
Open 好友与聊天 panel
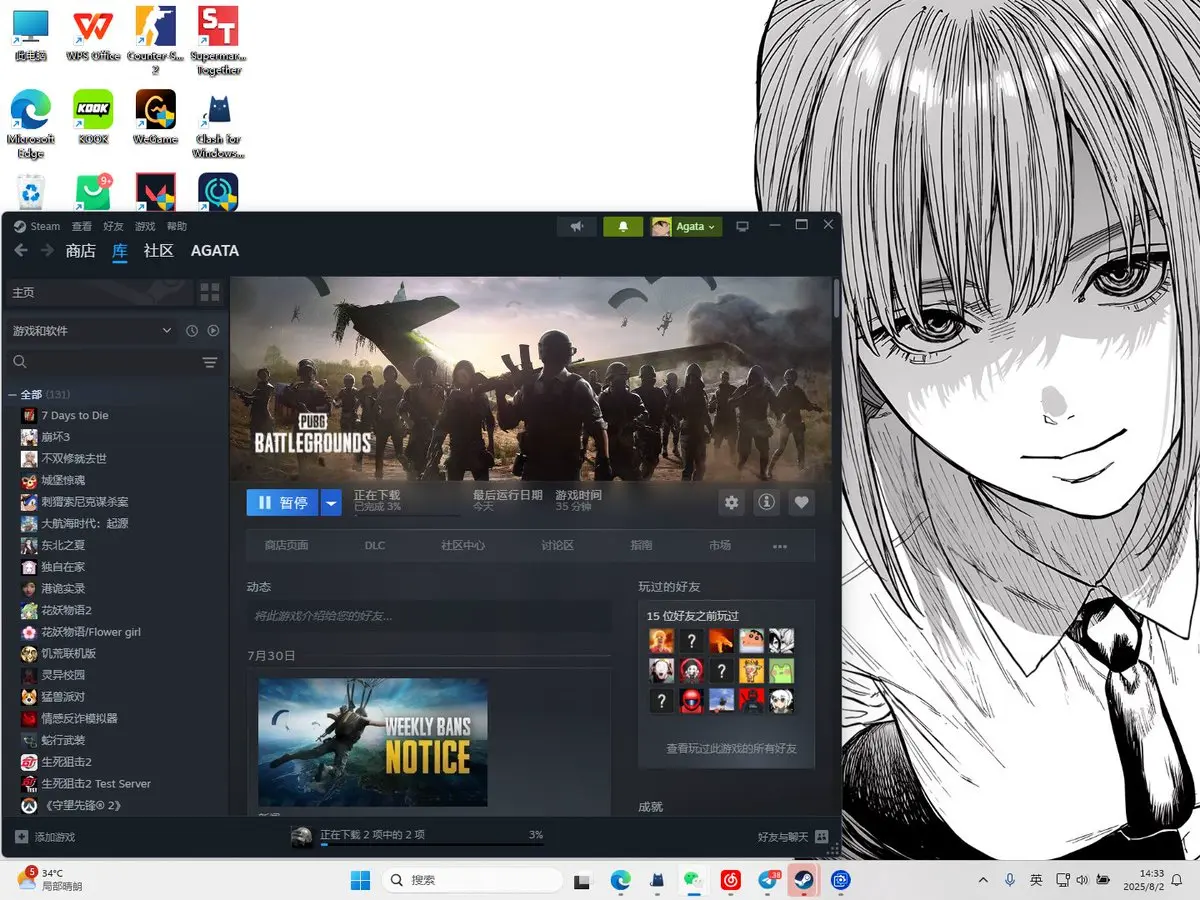click(793, 837)
